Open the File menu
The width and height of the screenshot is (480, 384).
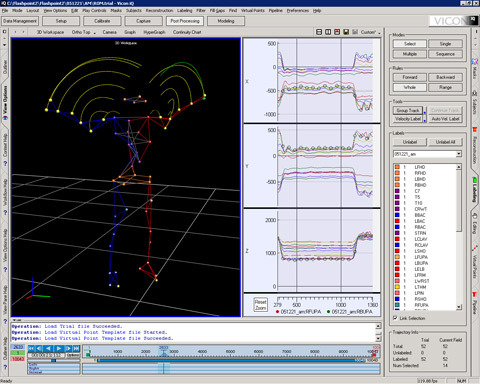click(x=5, y=11)
